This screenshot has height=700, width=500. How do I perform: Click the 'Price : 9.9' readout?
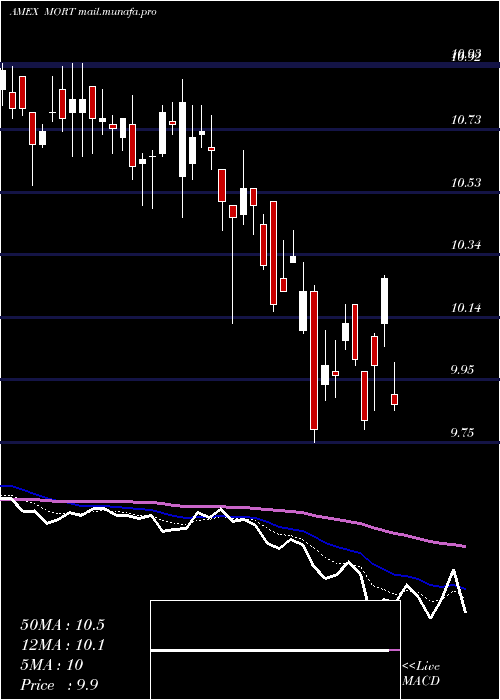pos(59,685)
